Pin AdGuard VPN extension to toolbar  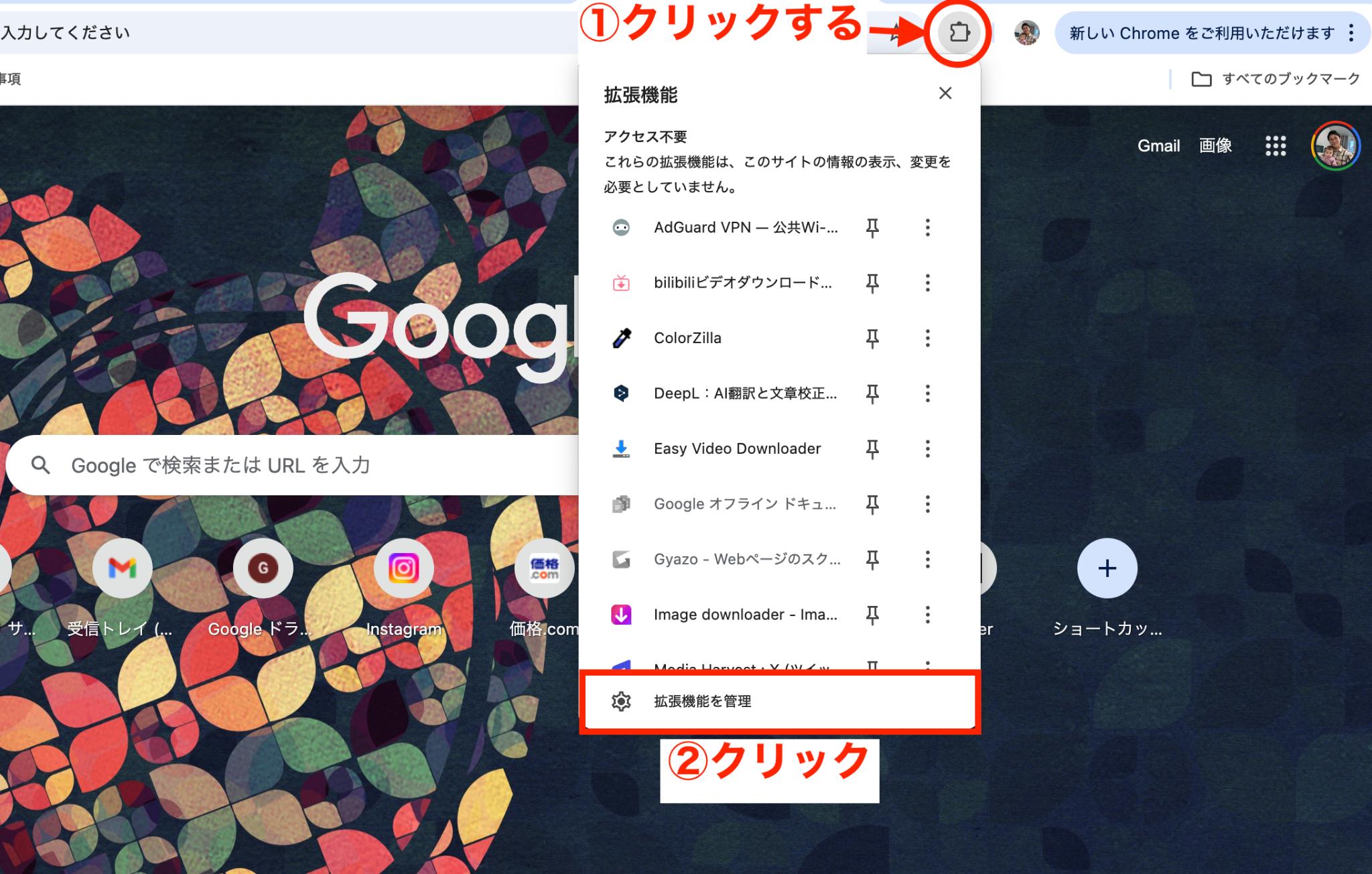point(872,228)
